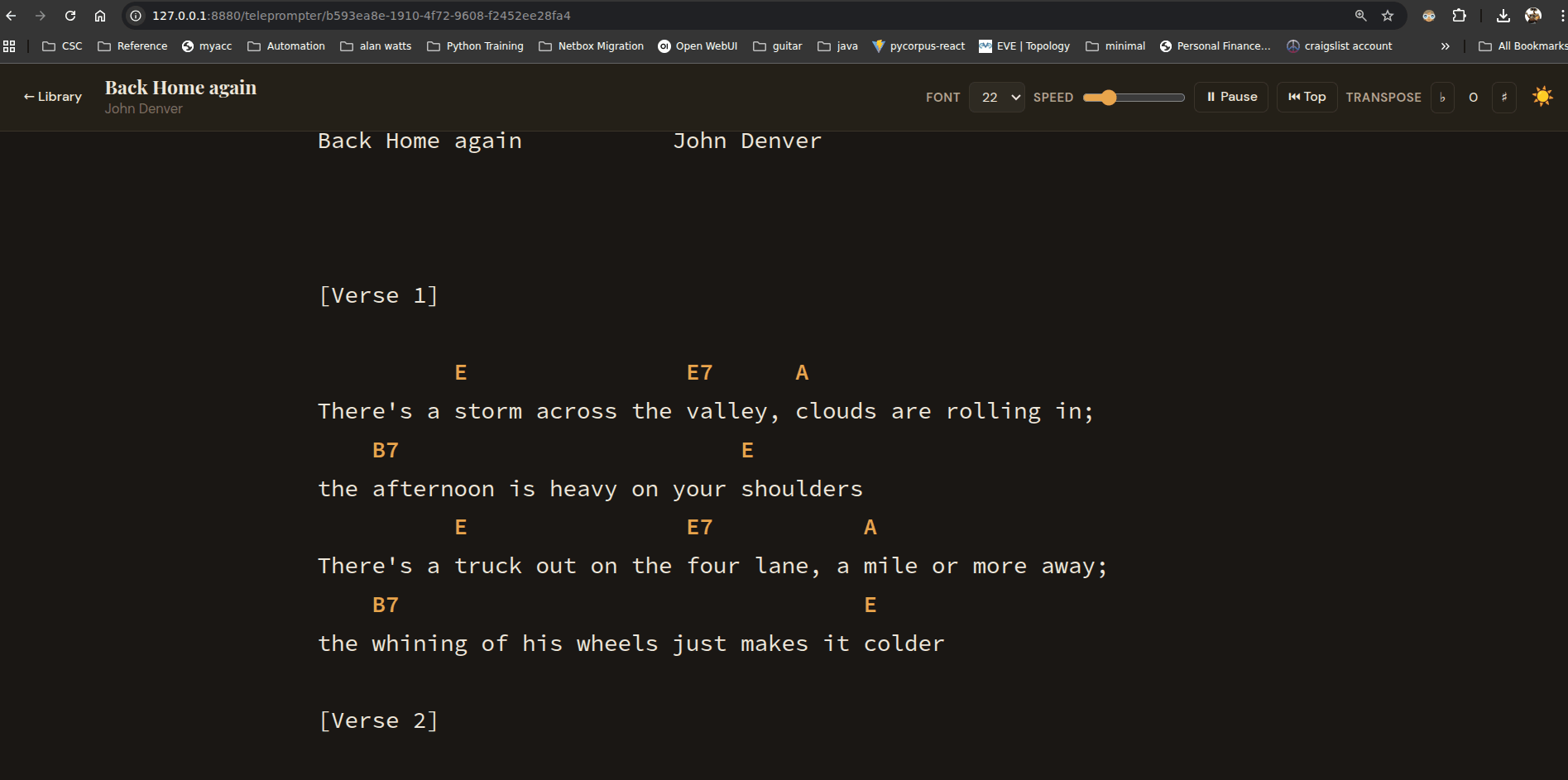Bookmark this page with the star icon
Viewport: 1568px width, 780px height.
point(1388,16)
